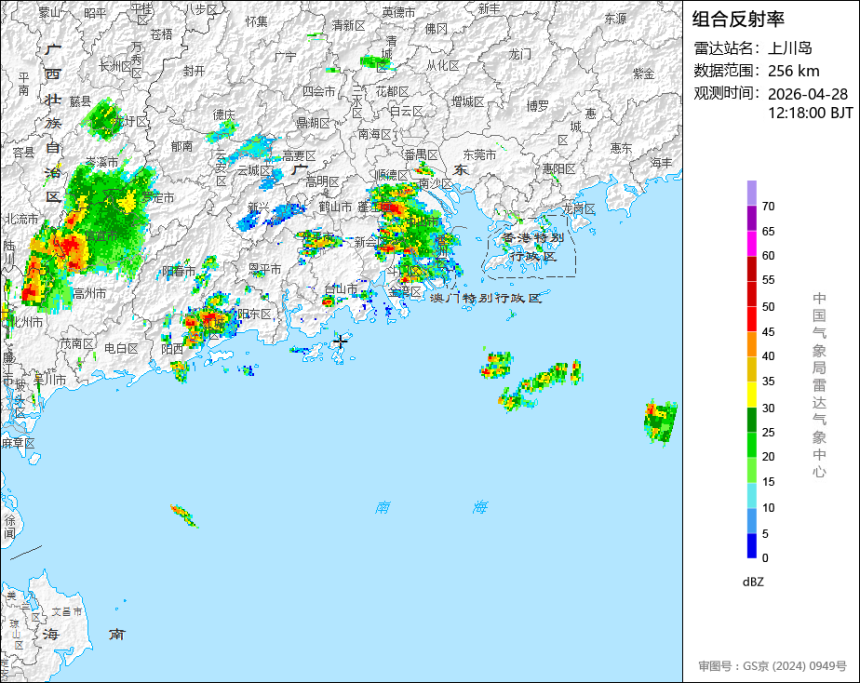
Task: Click the '怀集' map label
Action: pos(257,21)
